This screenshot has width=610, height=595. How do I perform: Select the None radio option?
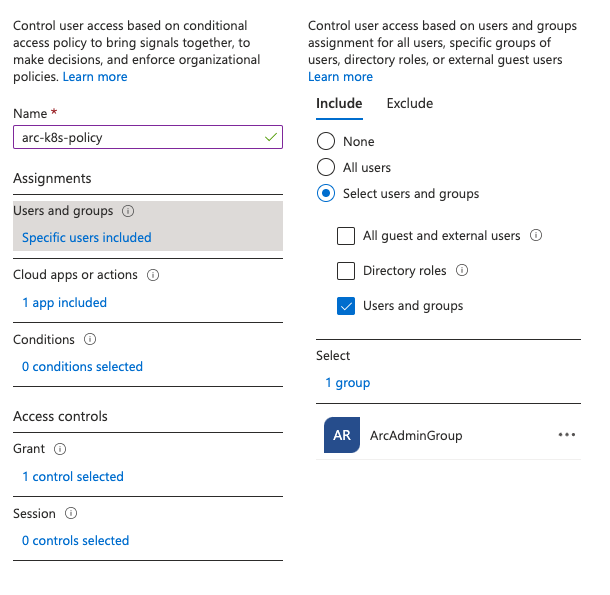click(x=326, y=142)
